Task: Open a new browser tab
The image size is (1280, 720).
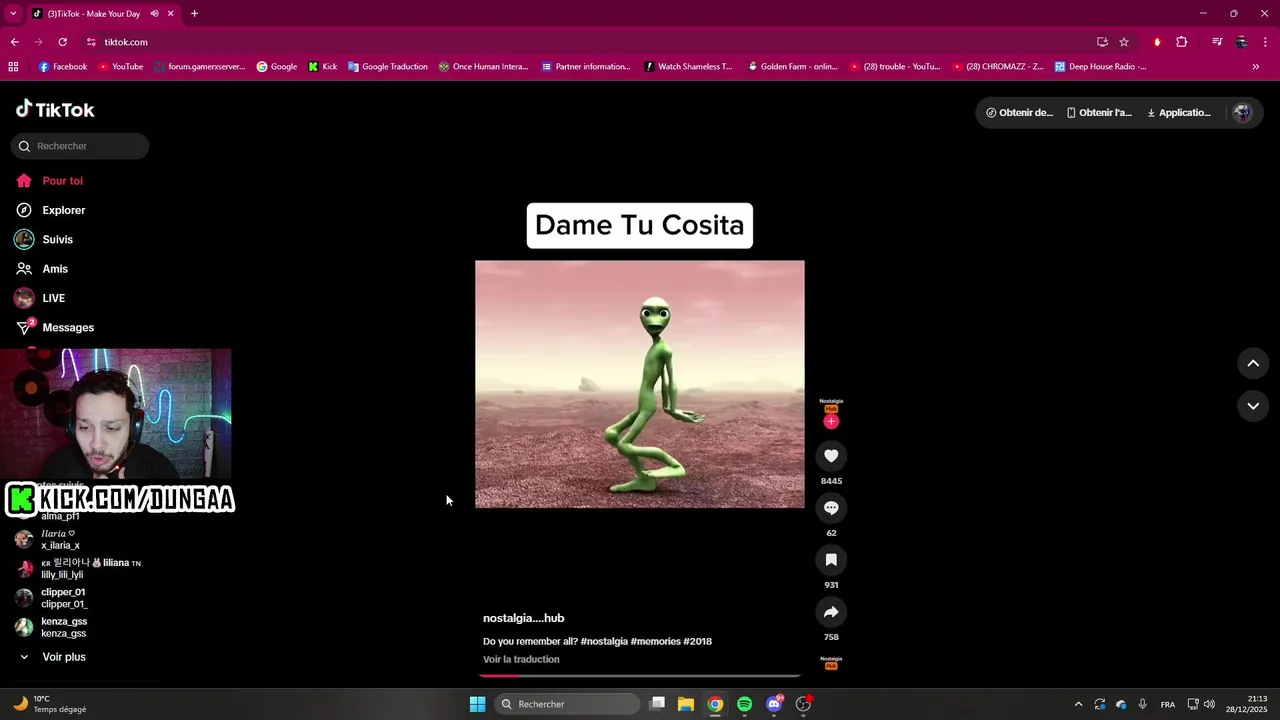Action: tap(194, 14)
